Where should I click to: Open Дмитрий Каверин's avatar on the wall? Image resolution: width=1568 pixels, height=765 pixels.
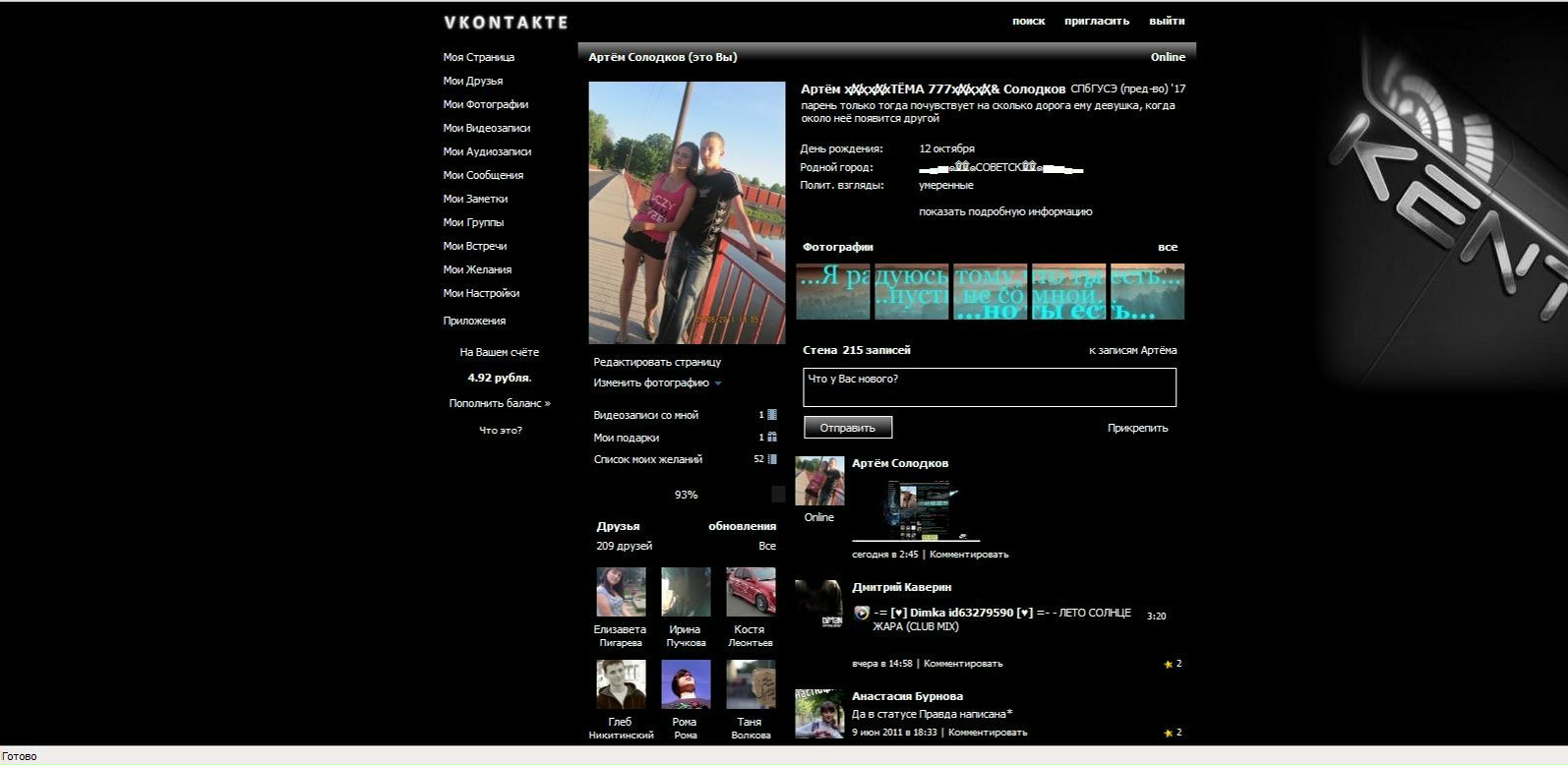coord(818,604)
